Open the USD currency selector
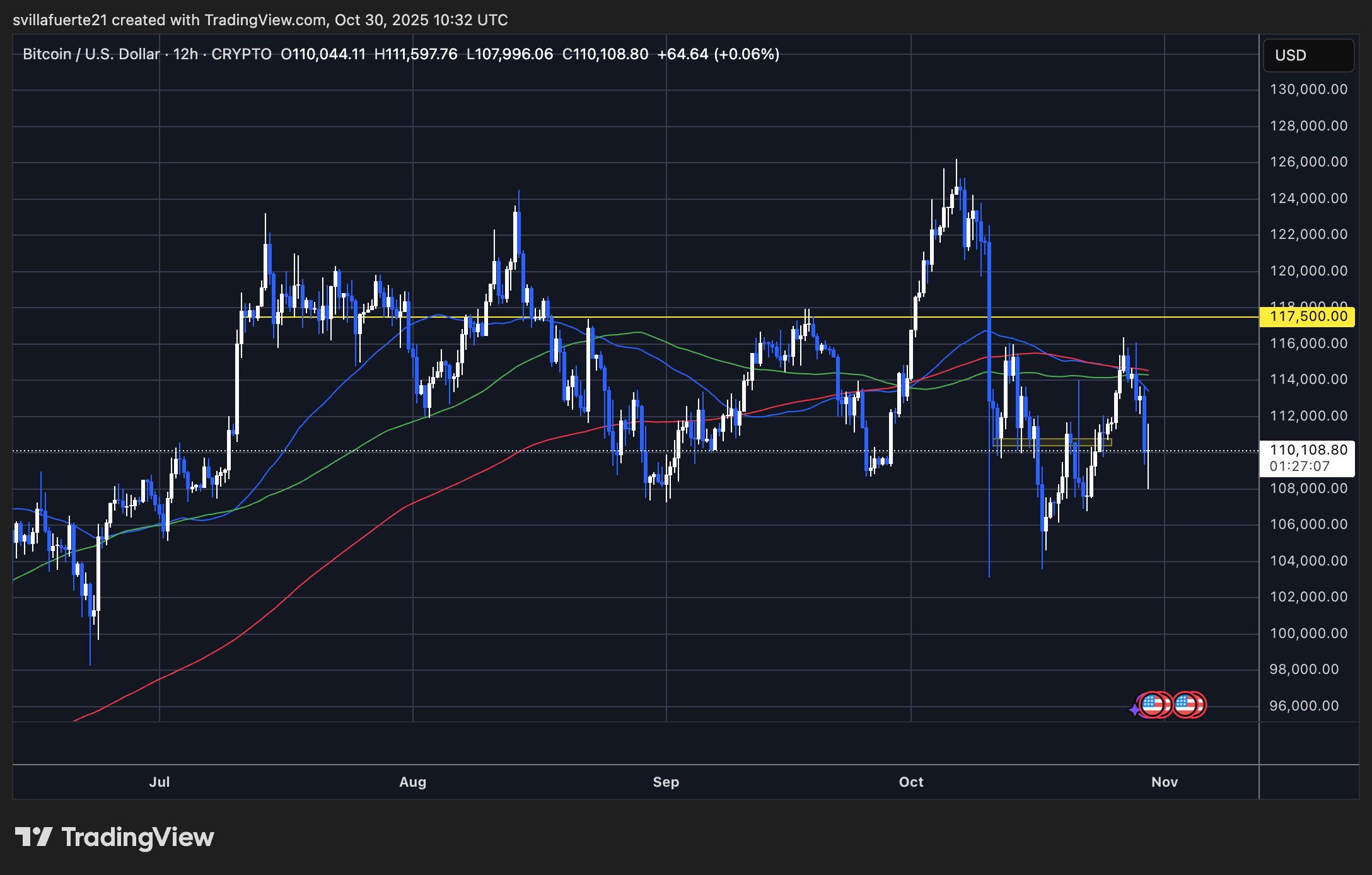 coord(1307,55)
